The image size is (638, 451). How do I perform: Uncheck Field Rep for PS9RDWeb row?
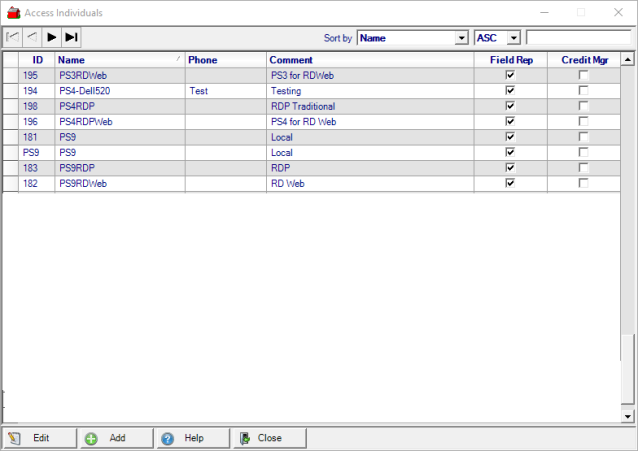click(x=510, y=183)
